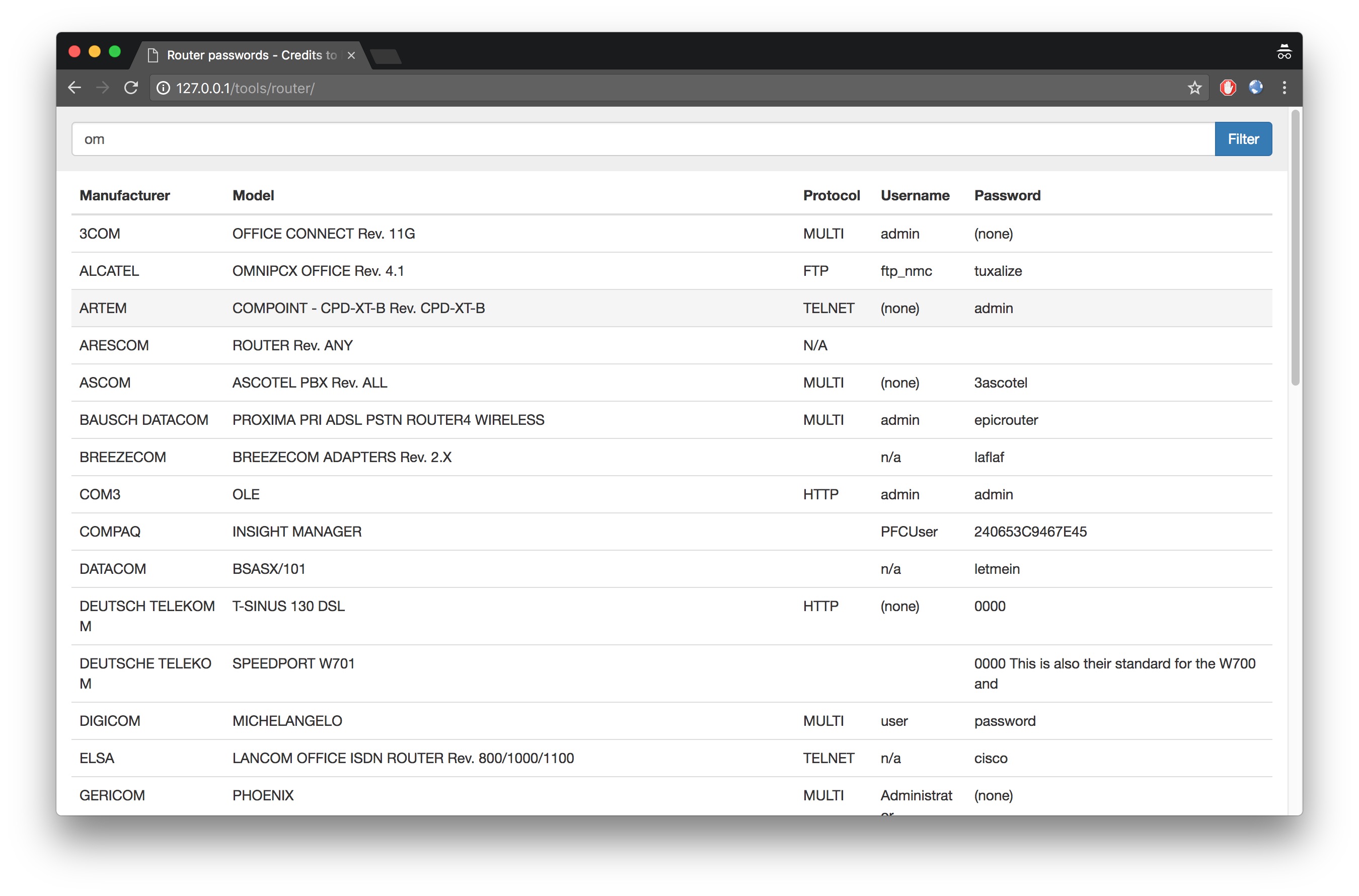Select 'COMPOINT - CPD-XT-B Rev. CPD-XT-B'

(x=359, y=308)
